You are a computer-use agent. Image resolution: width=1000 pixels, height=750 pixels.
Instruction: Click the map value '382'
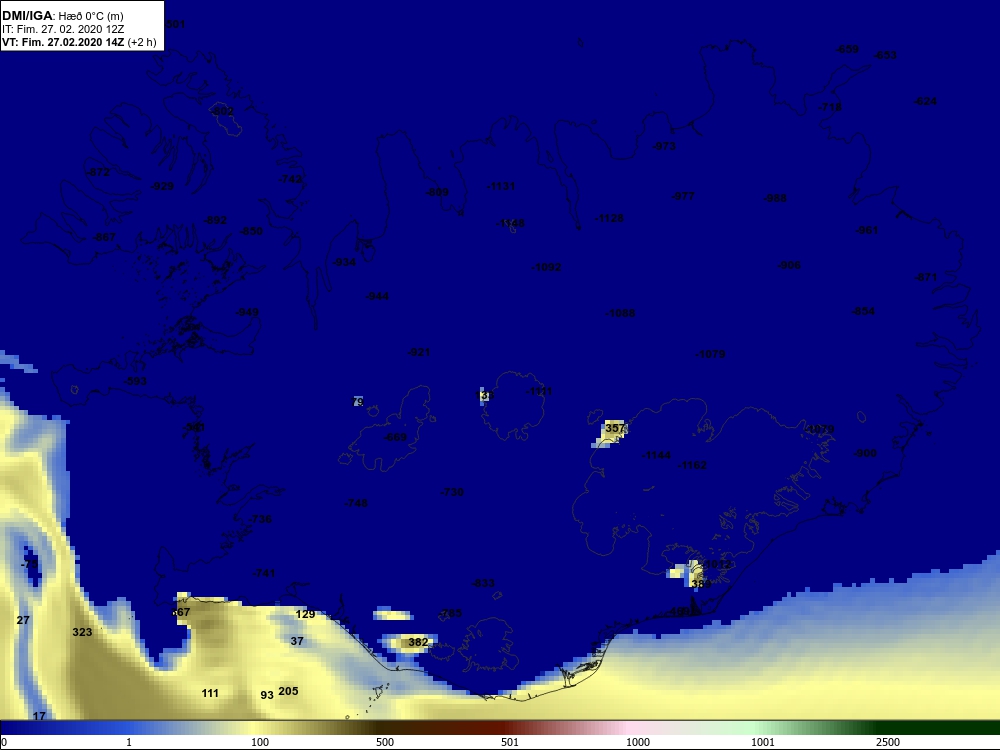(418, 642)
